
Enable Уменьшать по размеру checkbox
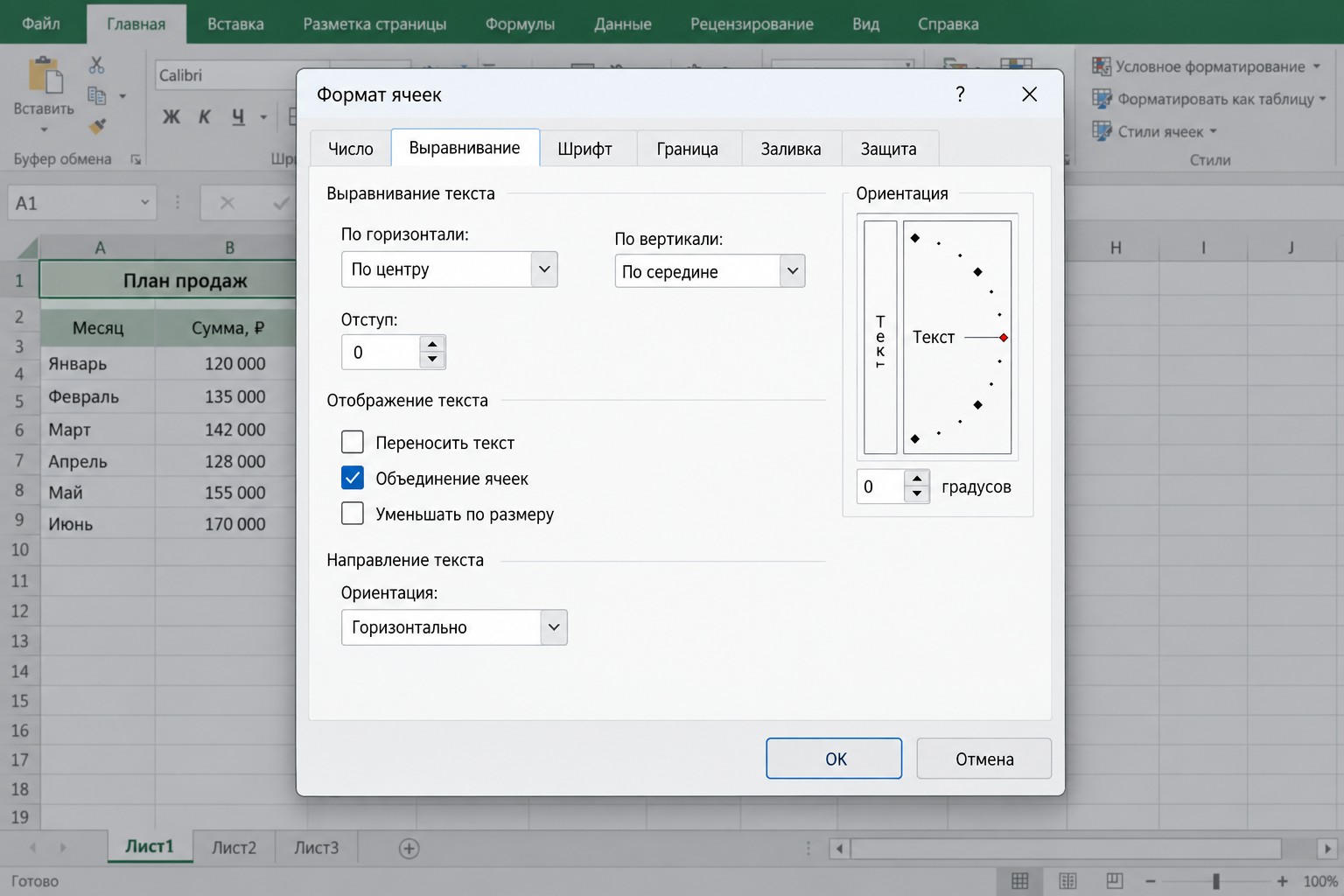tap(353, 514)
